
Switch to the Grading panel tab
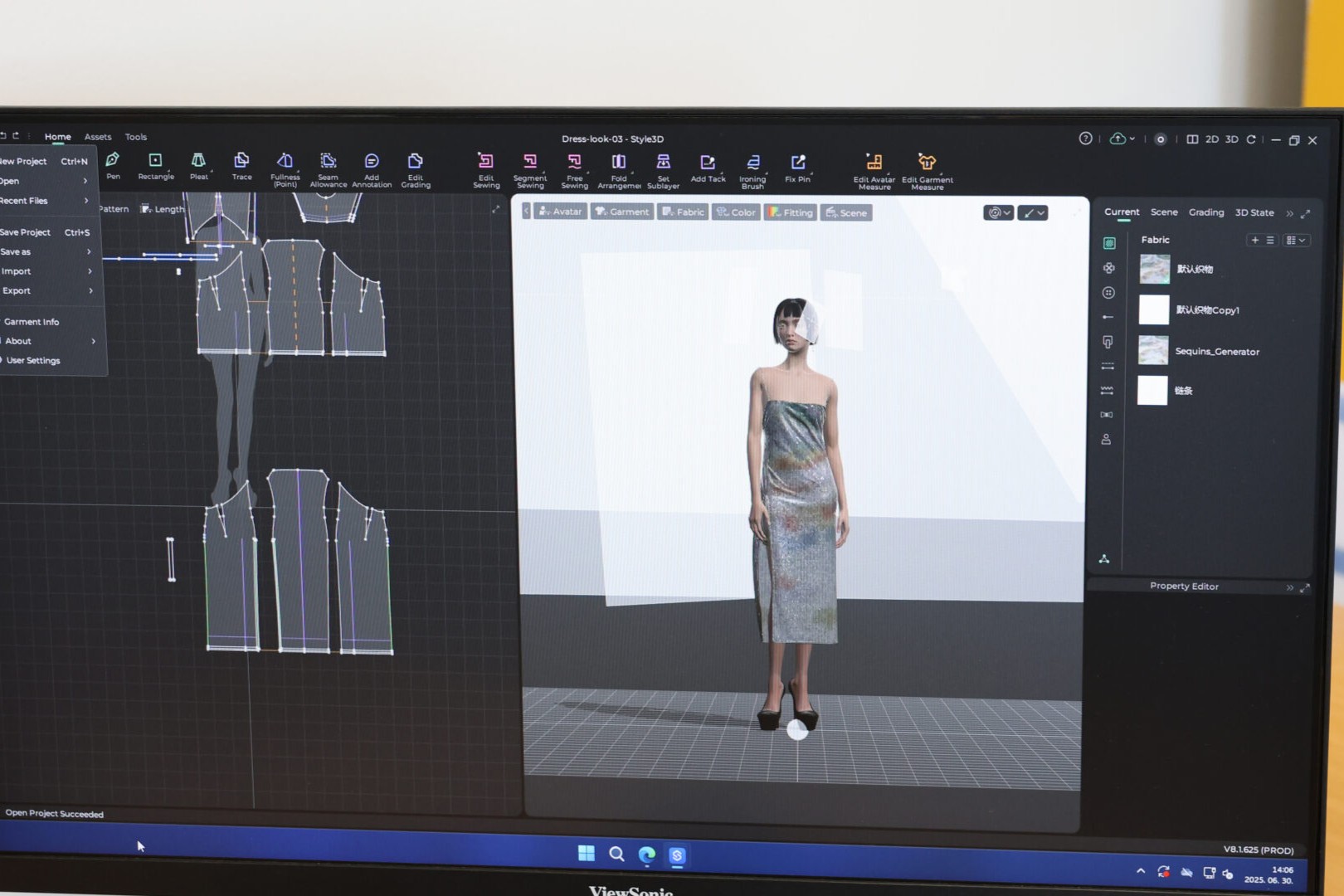pos(1206,212)
